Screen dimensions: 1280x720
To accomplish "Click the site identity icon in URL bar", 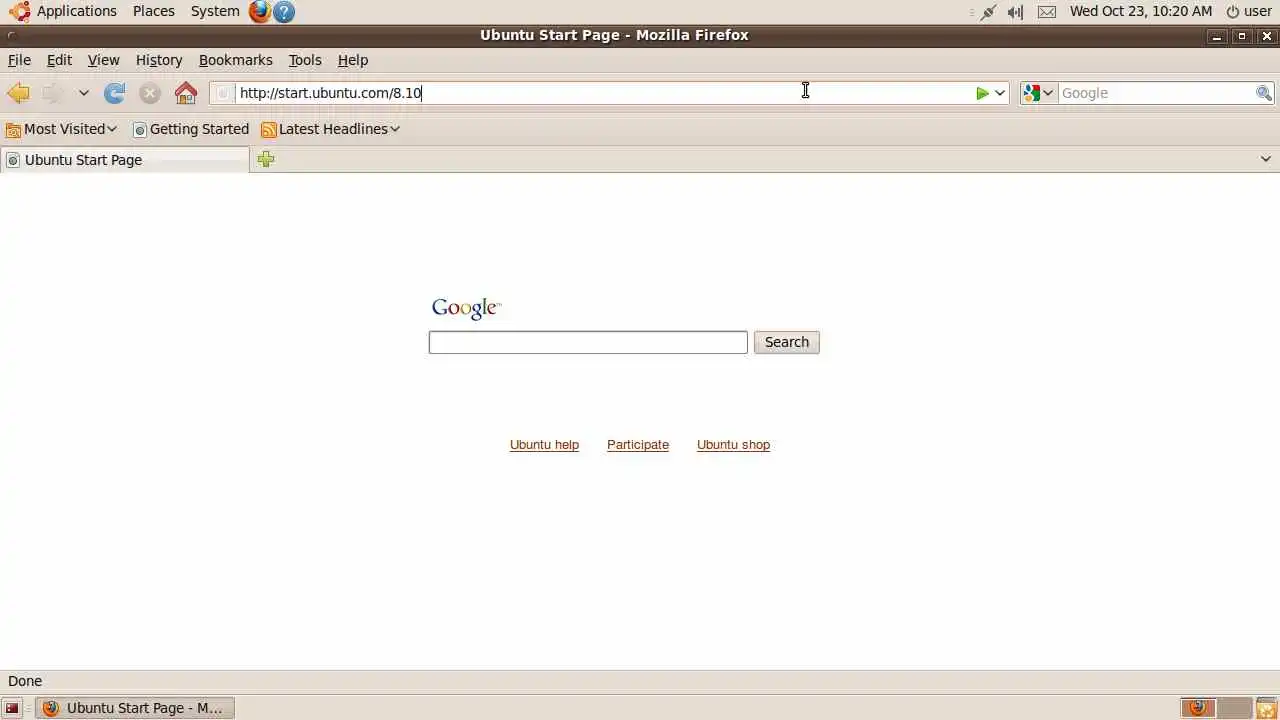I will click(x=223, y=93).
